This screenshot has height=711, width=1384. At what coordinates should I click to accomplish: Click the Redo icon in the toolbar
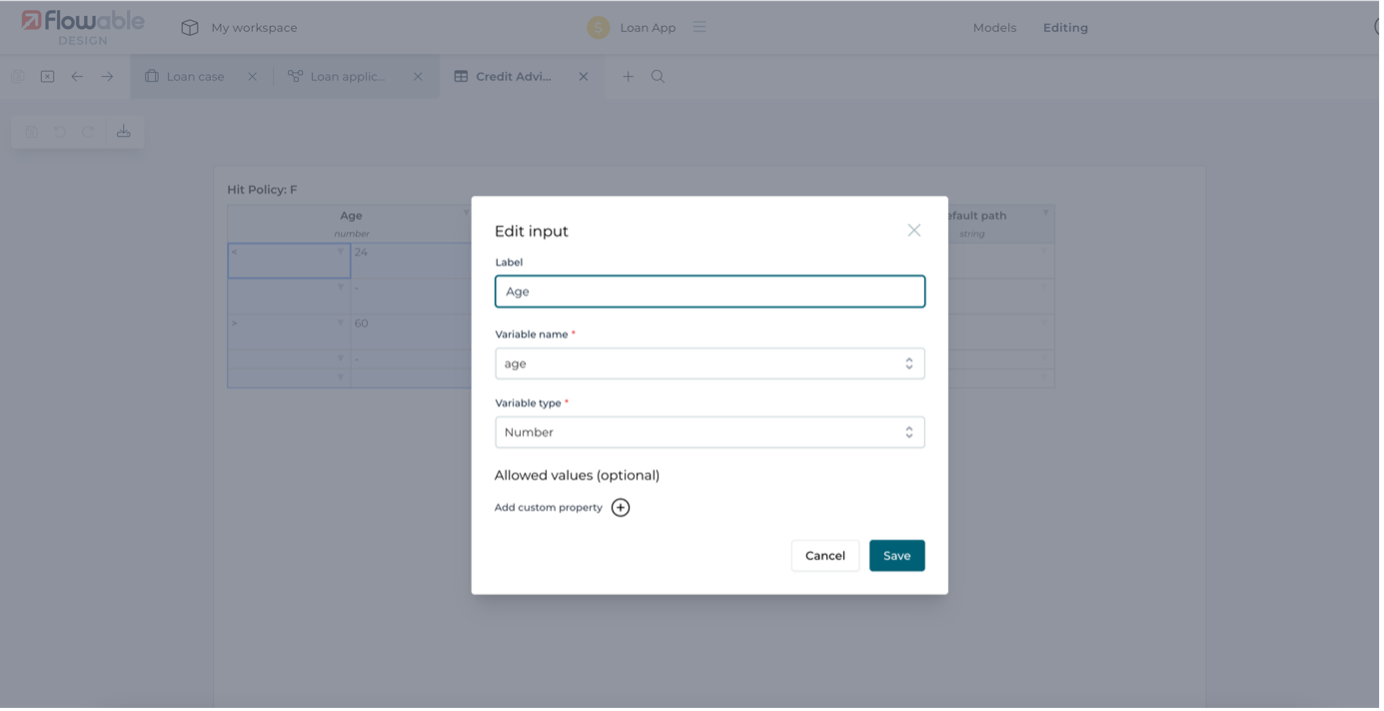click(x=88, y=131)
